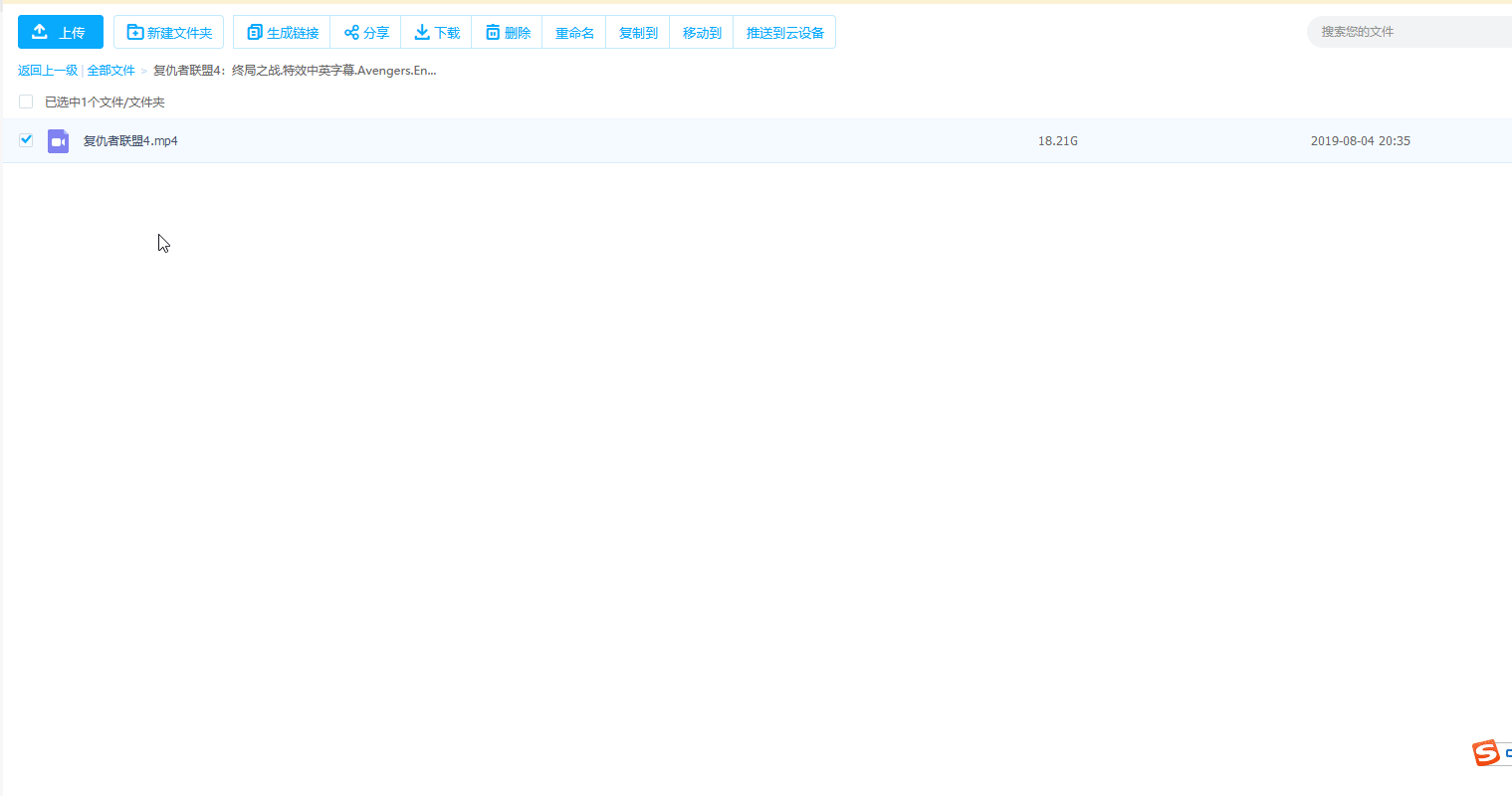Open the file name 复仇者联盟4.mp4

click(x=130, y=141)
